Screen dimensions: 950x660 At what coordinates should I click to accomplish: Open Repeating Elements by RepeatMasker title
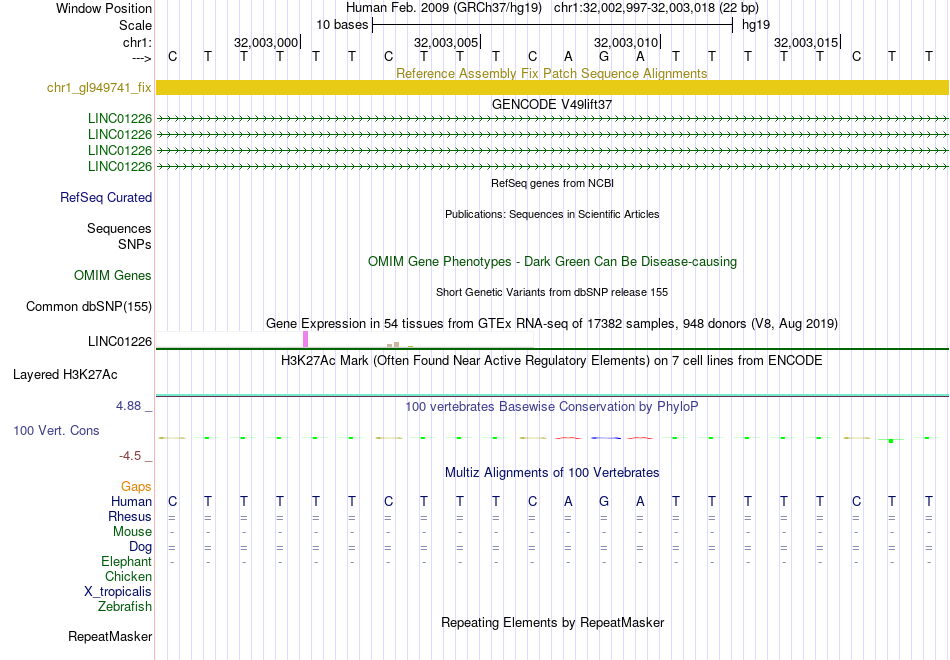coord(553,623)
